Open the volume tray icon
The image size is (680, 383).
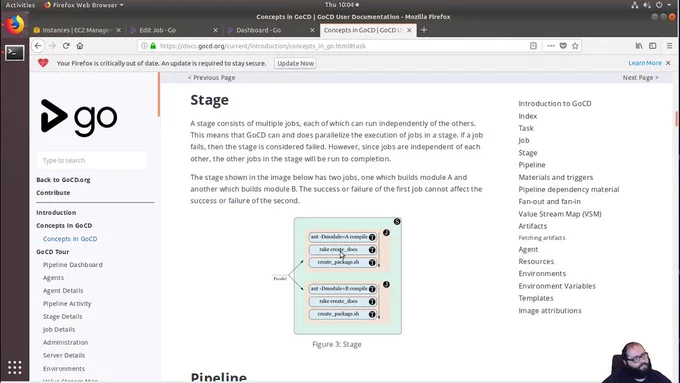pyautogui.click(x=647, y=5)
